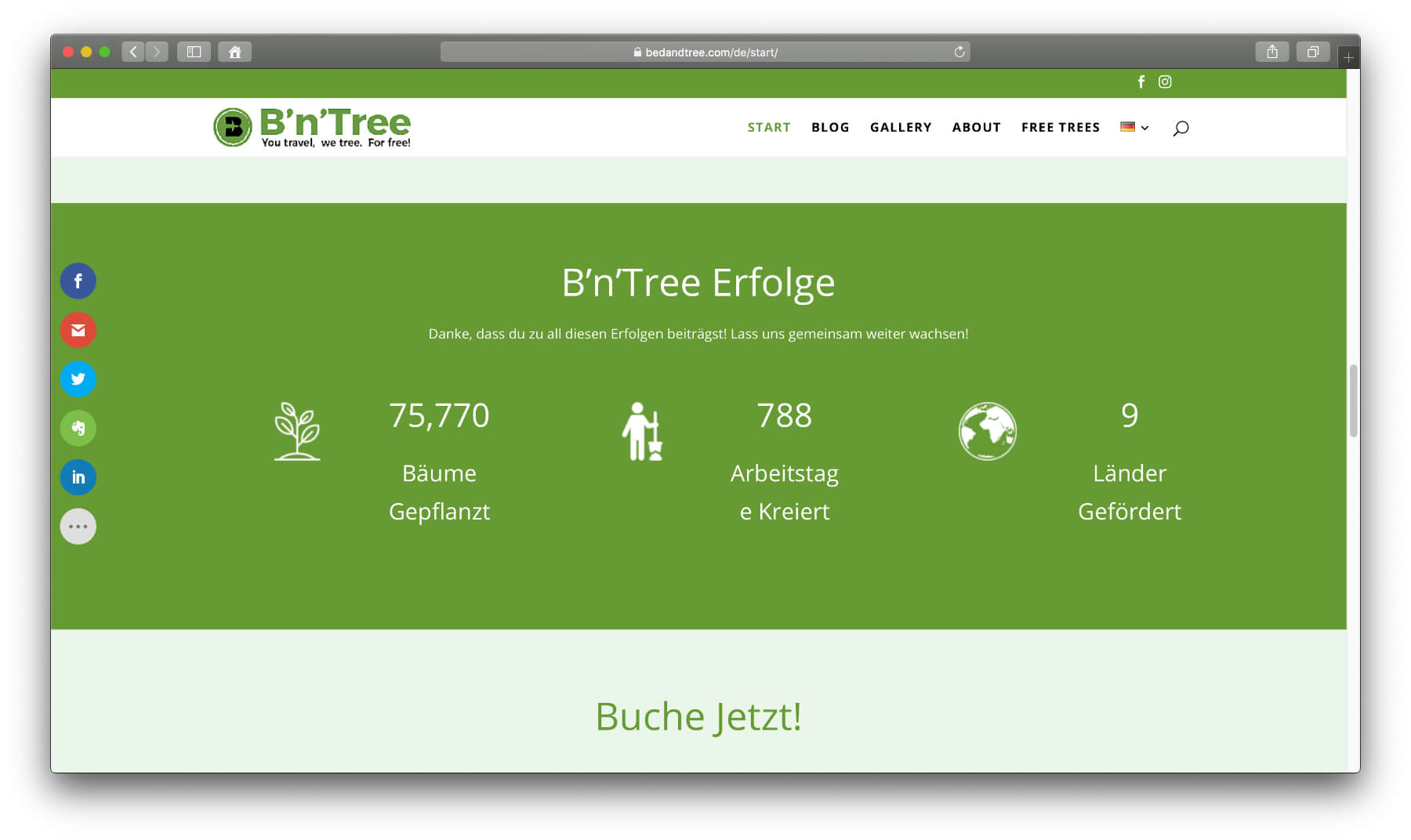1411x840 pixels.
Task: Open more sharing options ellipsis button
Action: [x=78, y=527]
